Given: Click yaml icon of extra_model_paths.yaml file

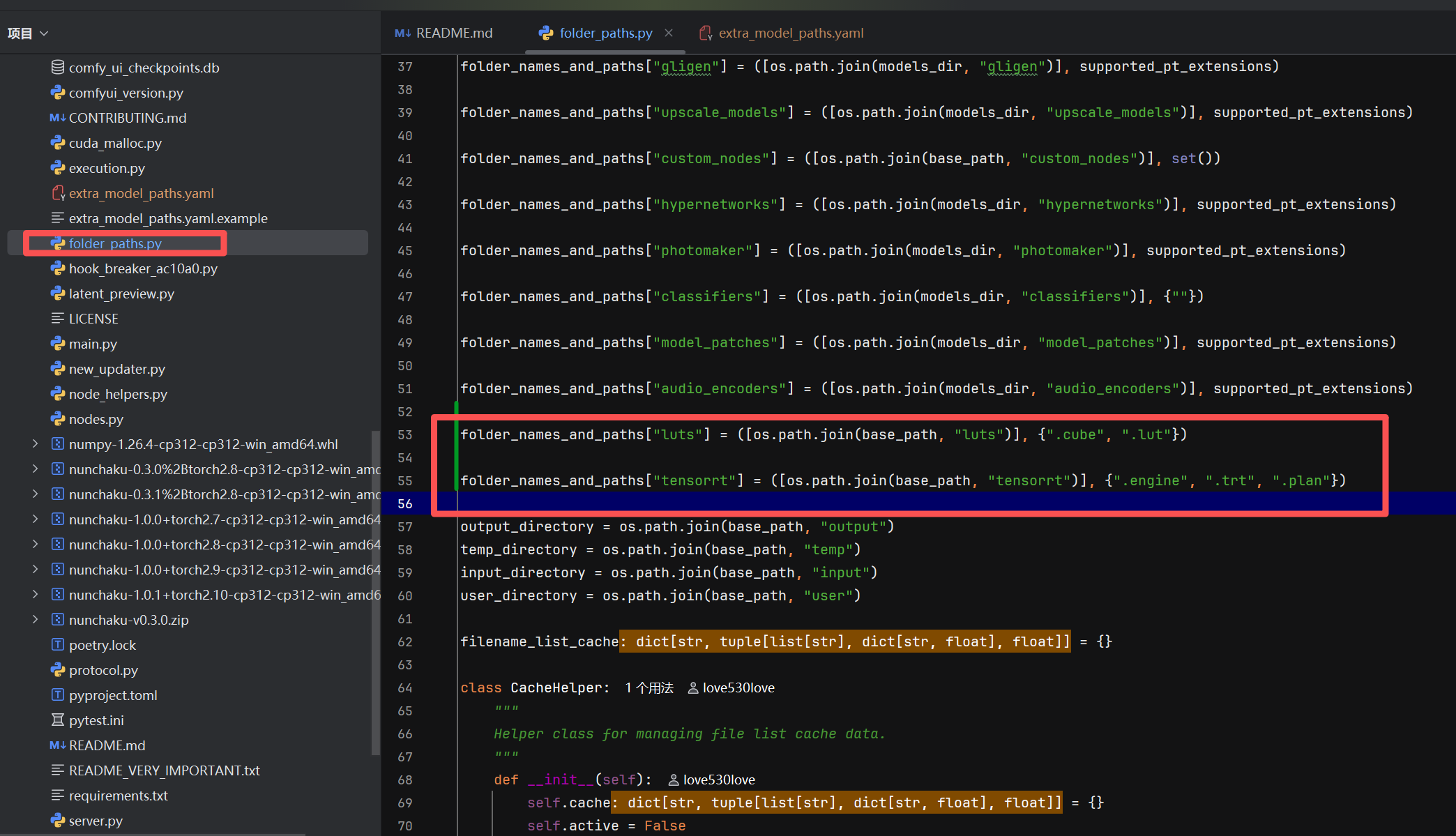Looking at the screenshot, I should pyautogui.click(x=58, y=193).
